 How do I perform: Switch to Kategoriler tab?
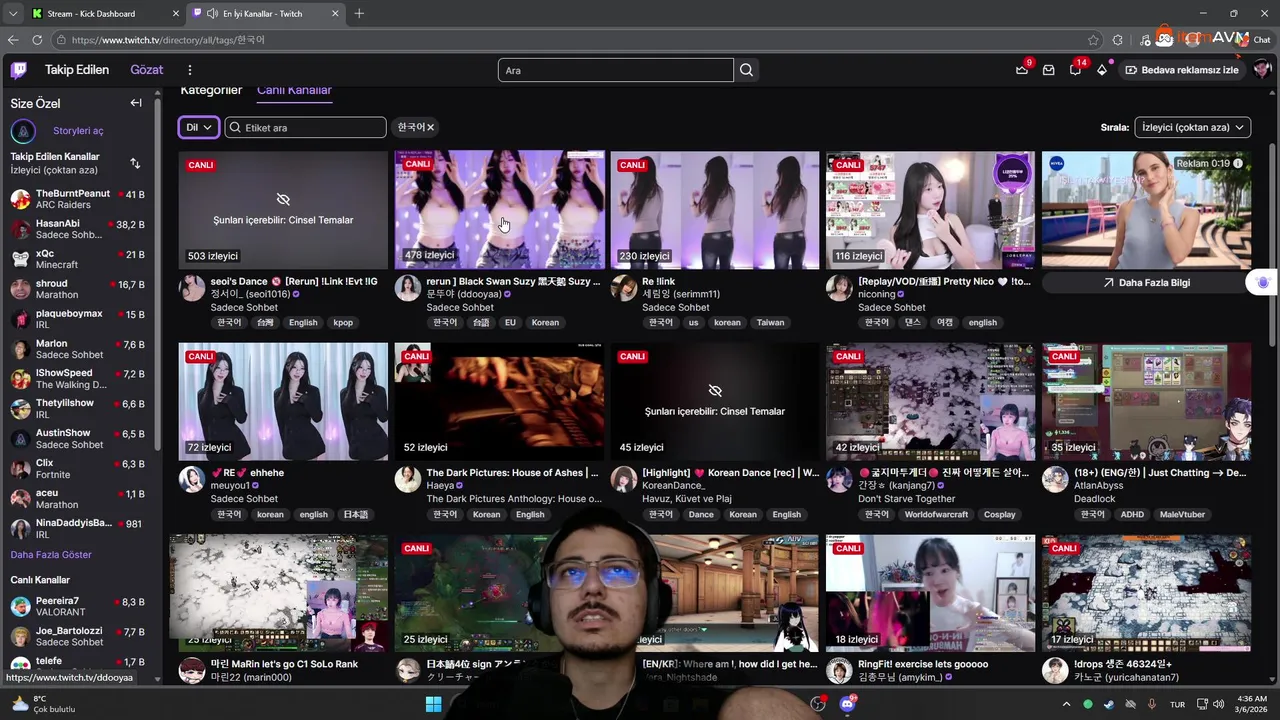[211, 90]
